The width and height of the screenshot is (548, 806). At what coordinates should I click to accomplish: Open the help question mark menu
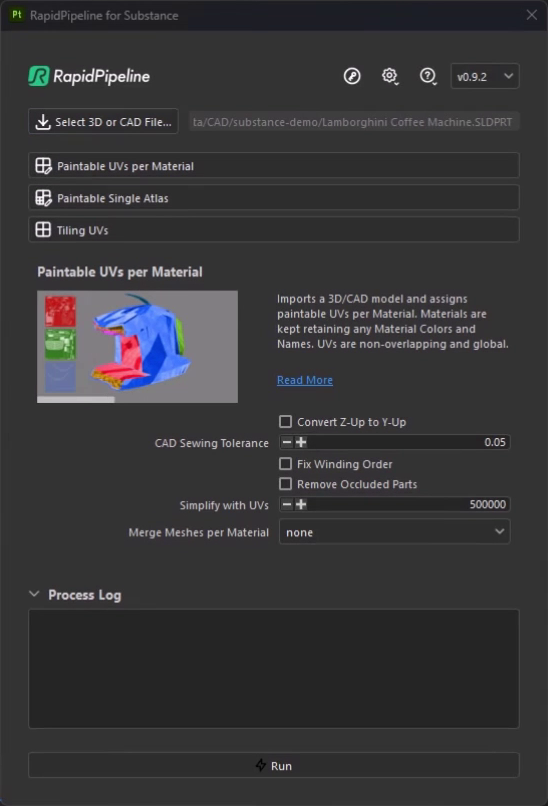(x=428, y=76)
